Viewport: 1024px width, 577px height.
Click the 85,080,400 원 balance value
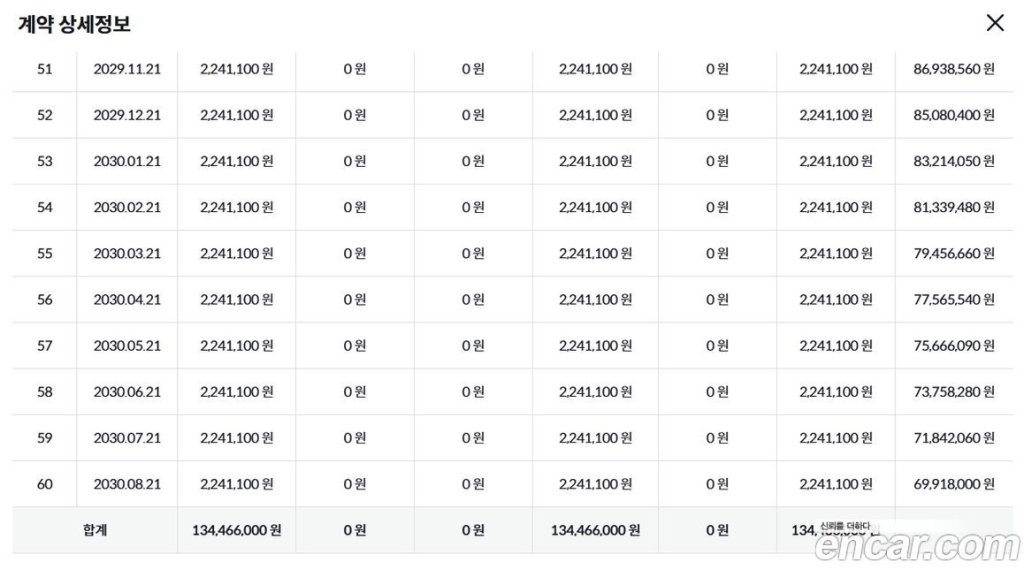click(954, 115)
